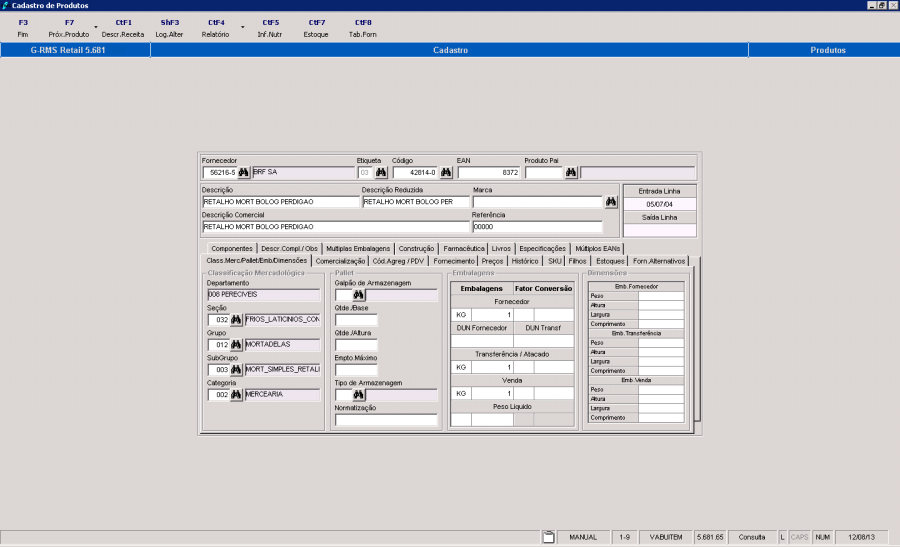
Task: Open the Tipo de Armazenagem lookup icon
Action: 359,395
